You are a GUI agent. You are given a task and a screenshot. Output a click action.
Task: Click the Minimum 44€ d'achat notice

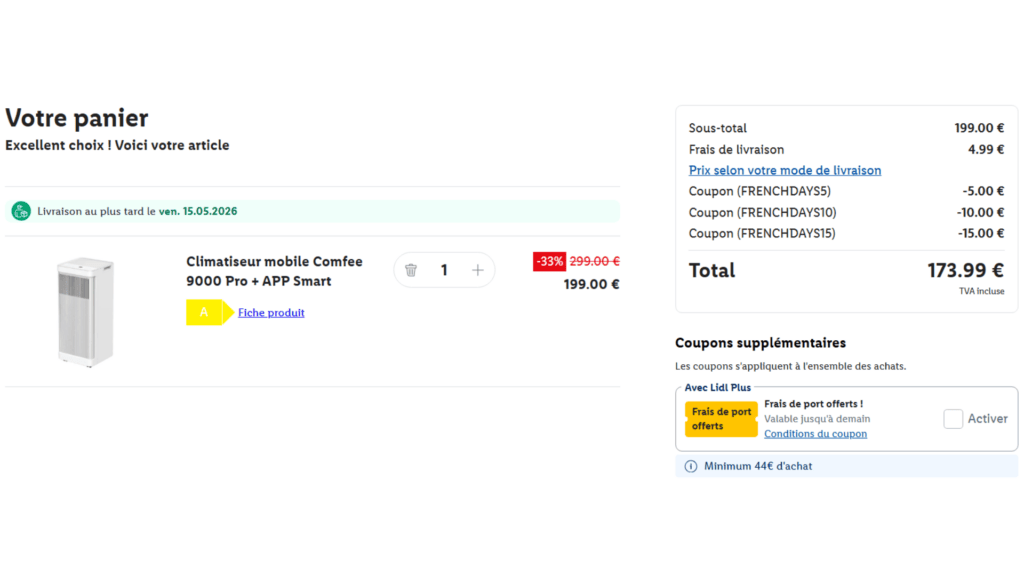846,466
